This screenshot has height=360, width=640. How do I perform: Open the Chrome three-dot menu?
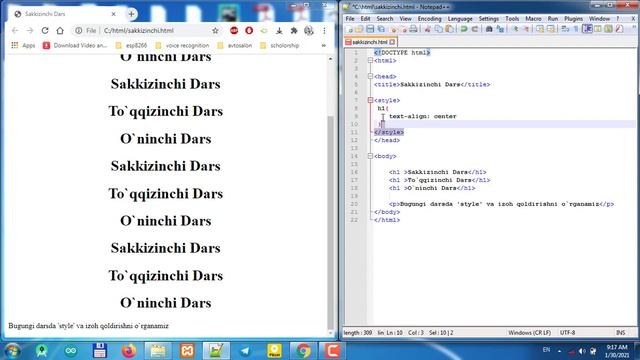324,31
